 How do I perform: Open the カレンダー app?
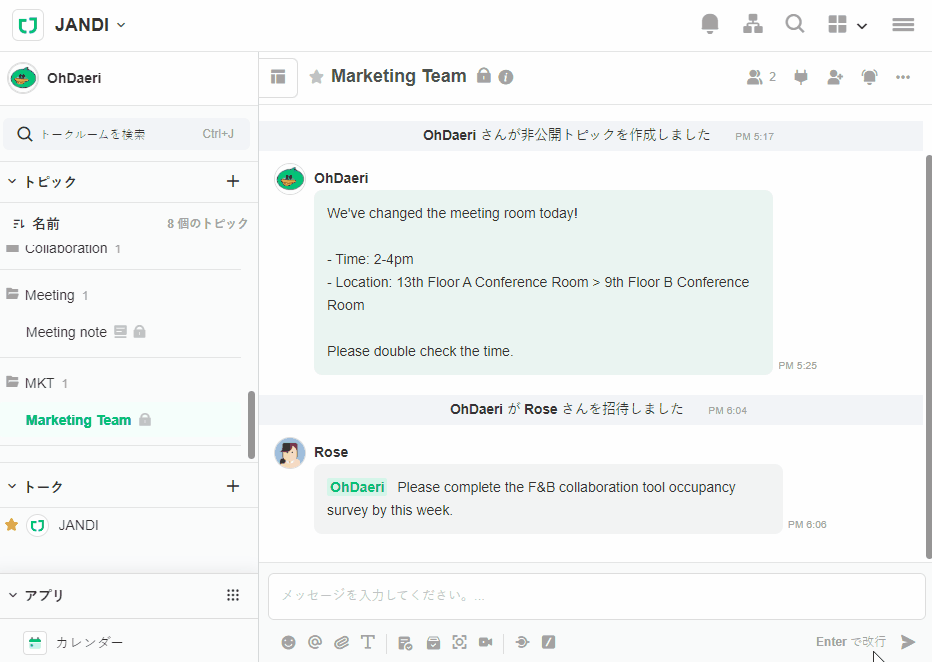[89, 643]
